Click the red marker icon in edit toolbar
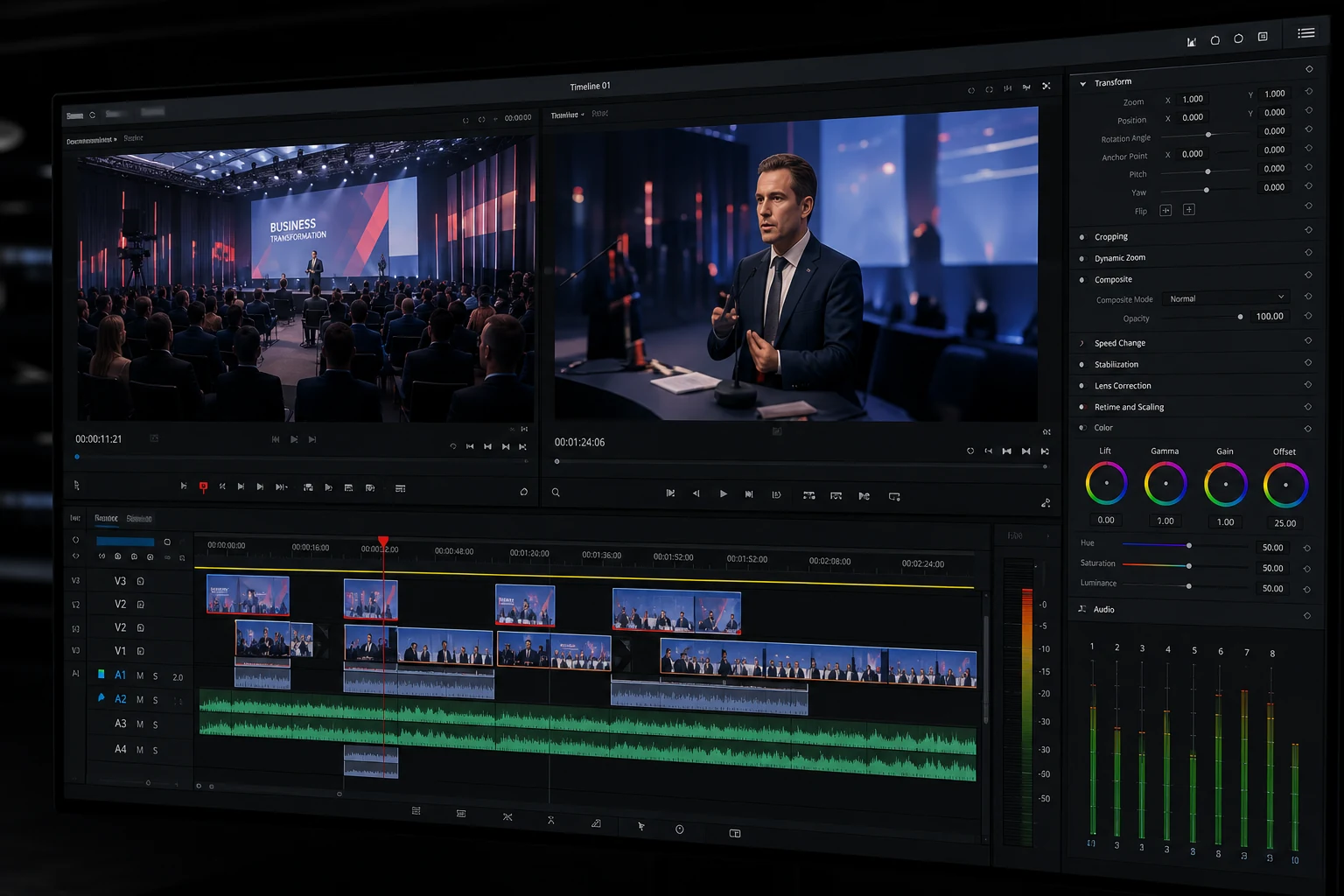This screenshot has width=1344, height=896. click(x=203, y=487)
